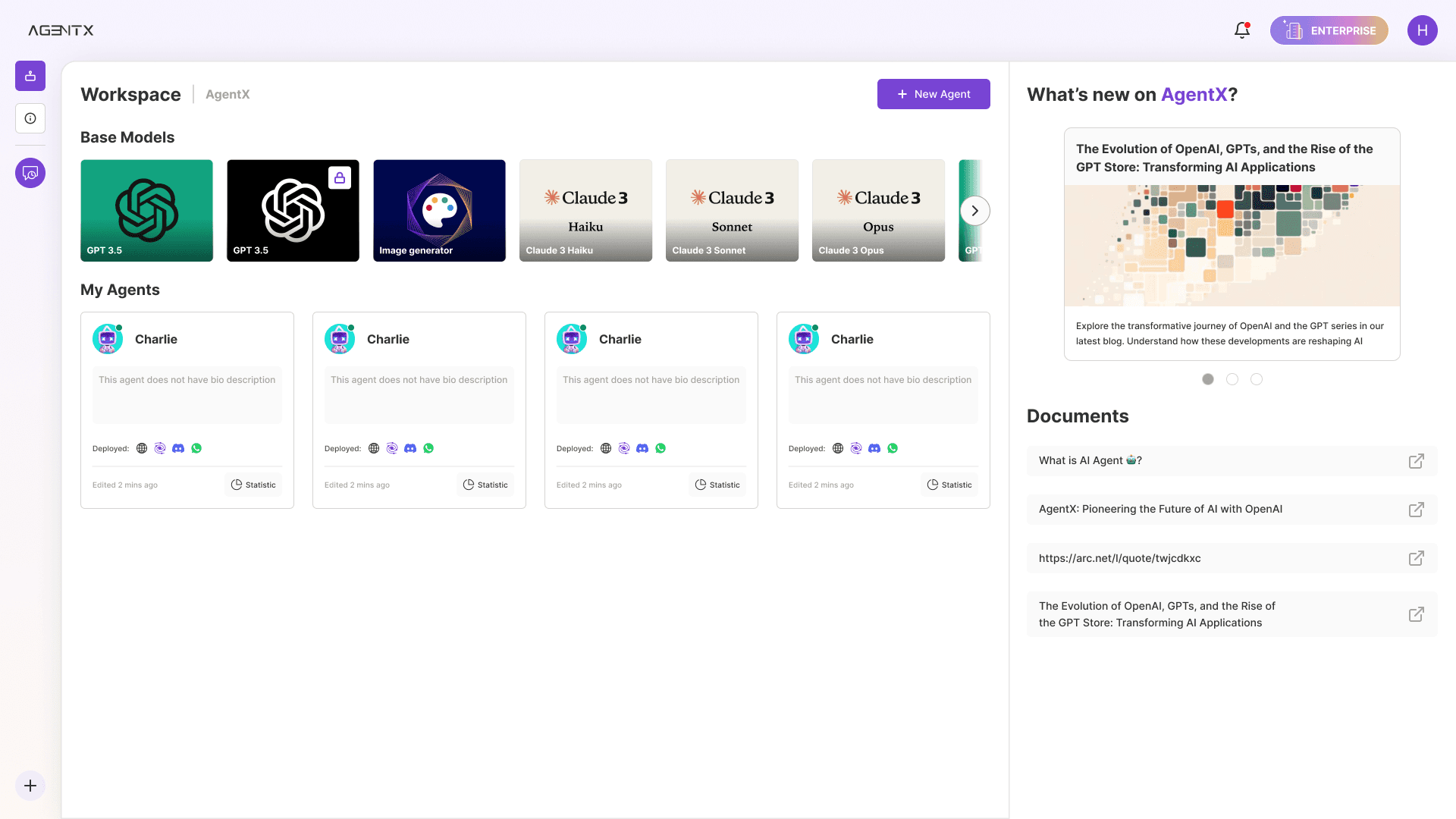
Task: Click the news card mosaic image
Action: tap(1232, 246)
